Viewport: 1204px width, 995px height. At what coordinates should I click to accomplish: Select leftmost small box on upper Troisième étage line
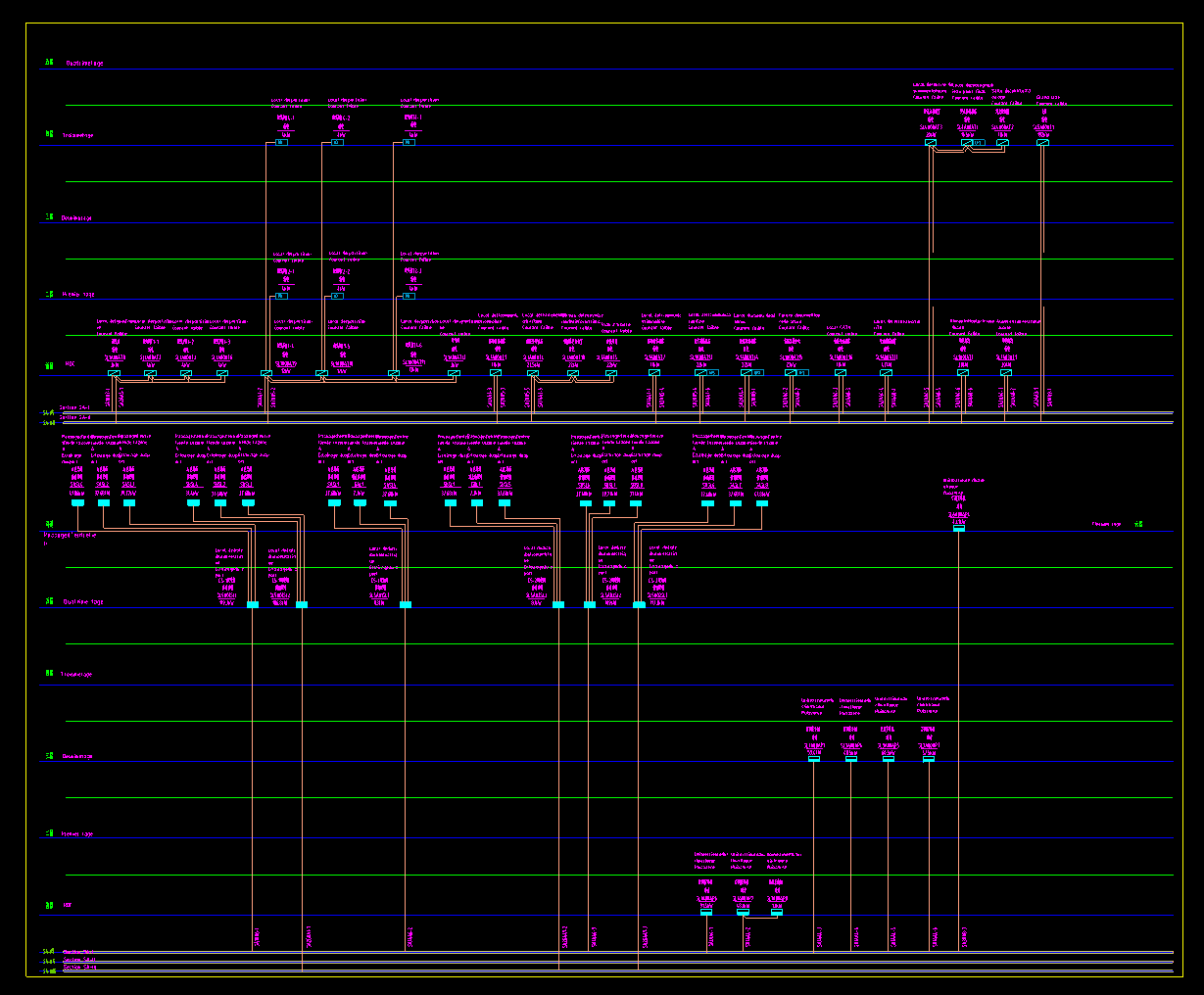pos(281,143)
